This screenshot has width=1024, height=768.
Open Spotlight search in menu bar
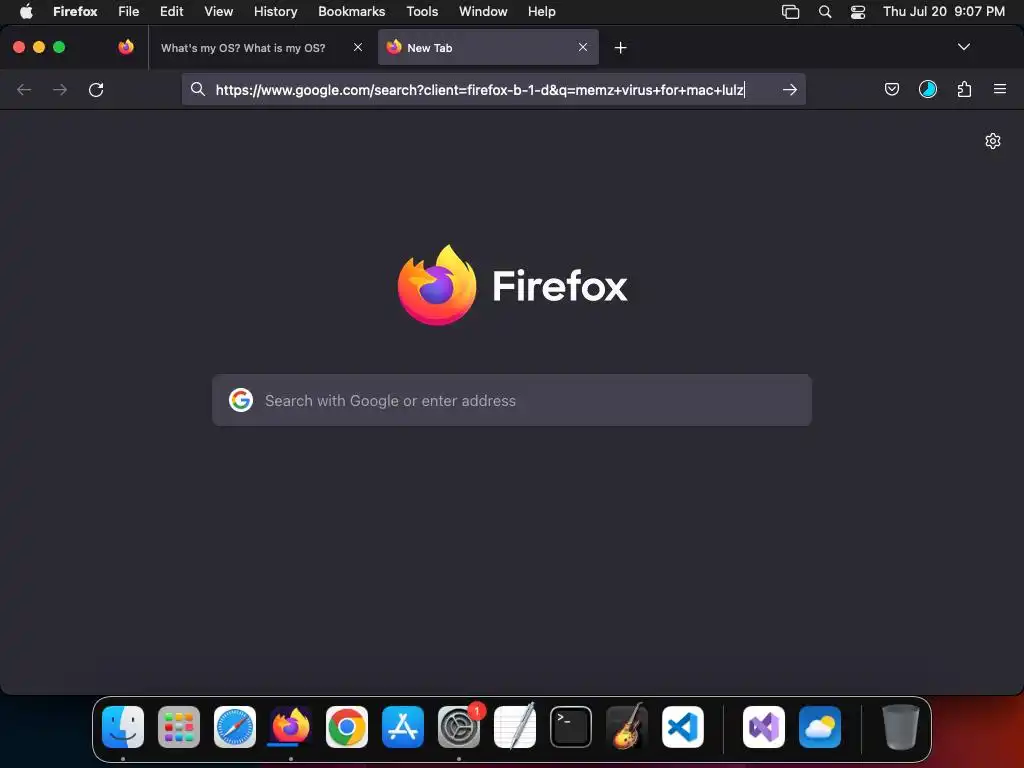(x=825, y=12)
